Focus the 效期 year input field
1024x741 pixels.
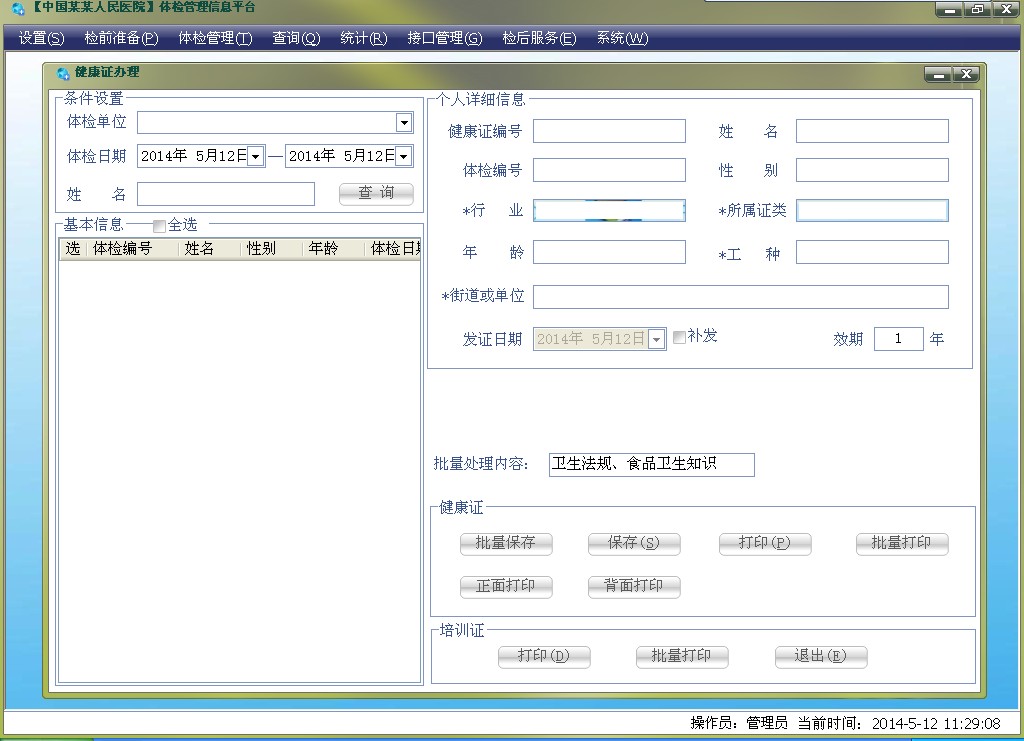(x=899, y=339)
